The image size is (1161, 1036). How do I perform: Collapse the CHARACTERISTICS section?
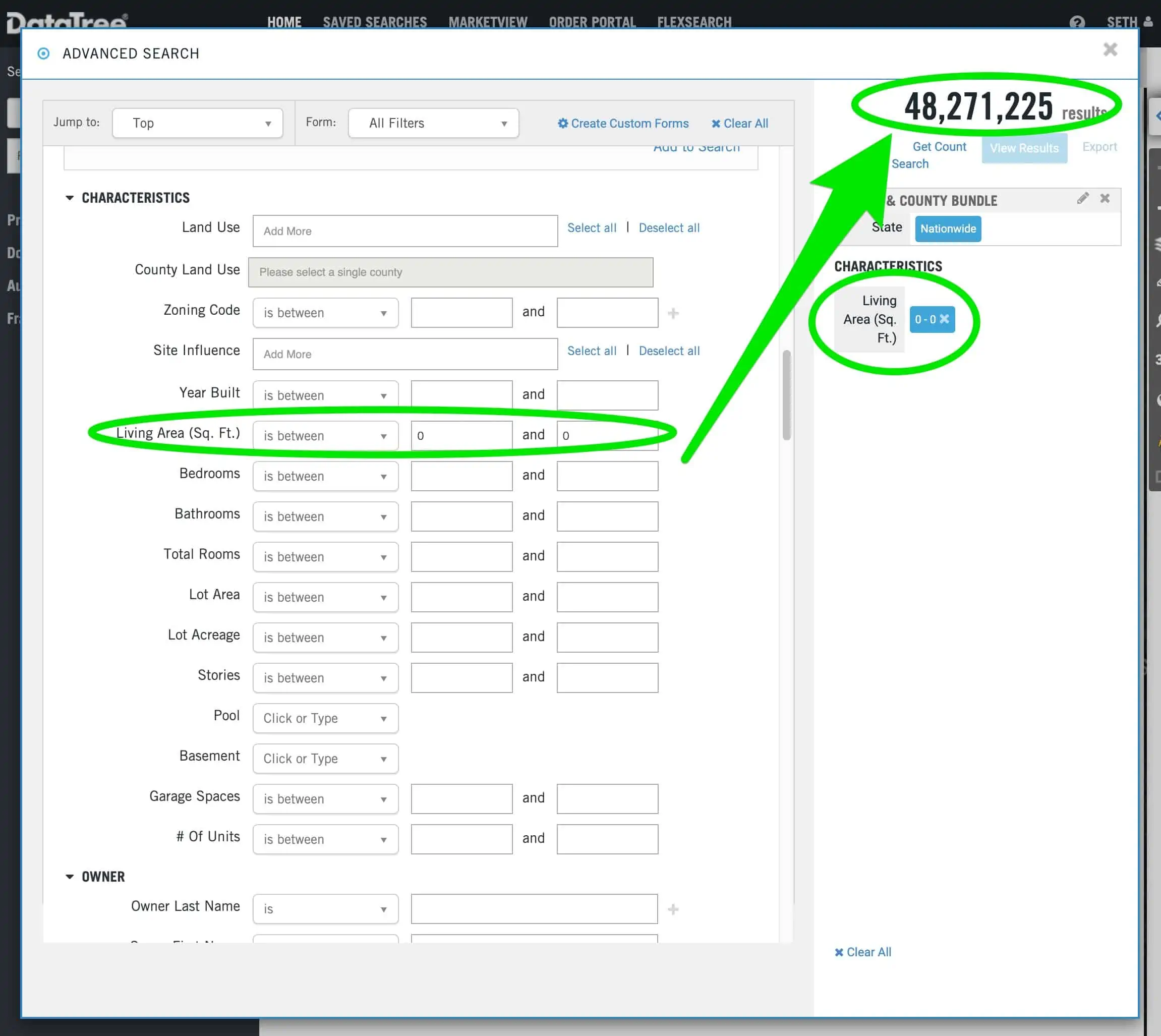70,198
